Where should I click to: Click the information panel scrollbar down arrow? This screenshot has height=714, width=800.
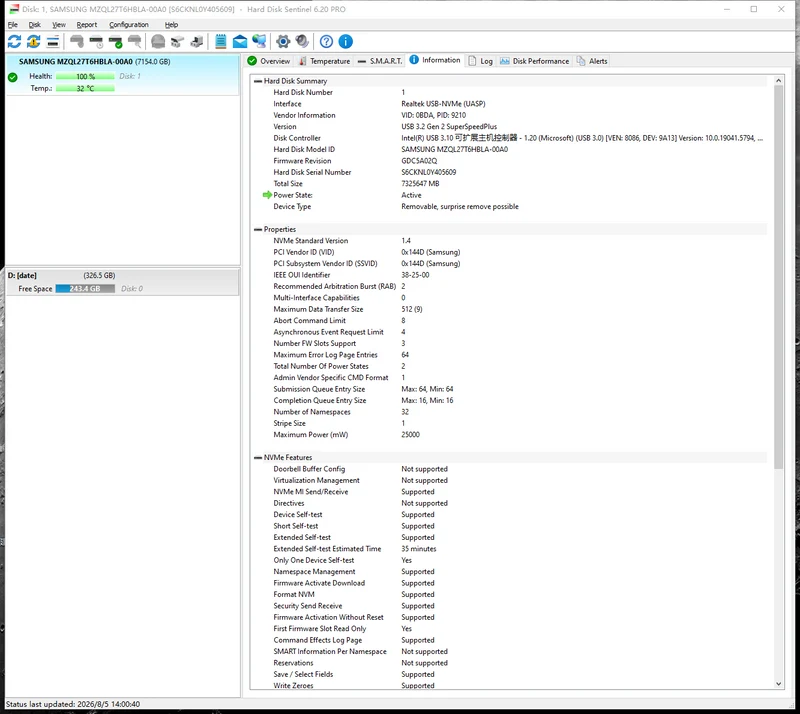point(778,684)
